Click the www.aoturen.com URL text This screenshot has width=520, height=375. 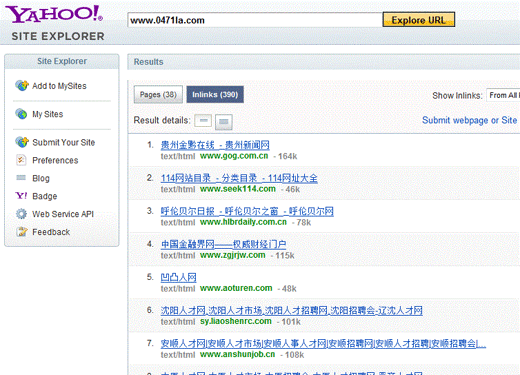tap(236, 288)
